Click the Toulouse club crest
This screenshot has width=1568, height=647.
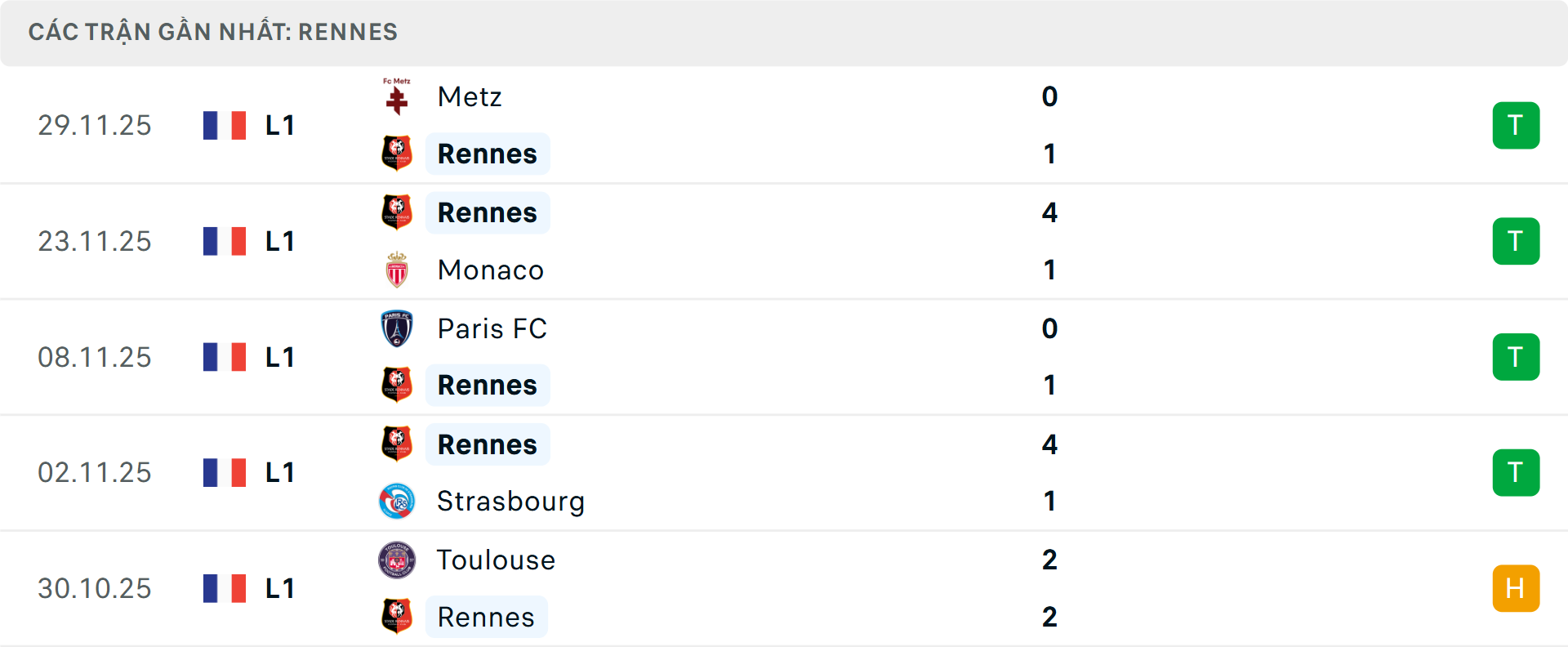(398, 560)
